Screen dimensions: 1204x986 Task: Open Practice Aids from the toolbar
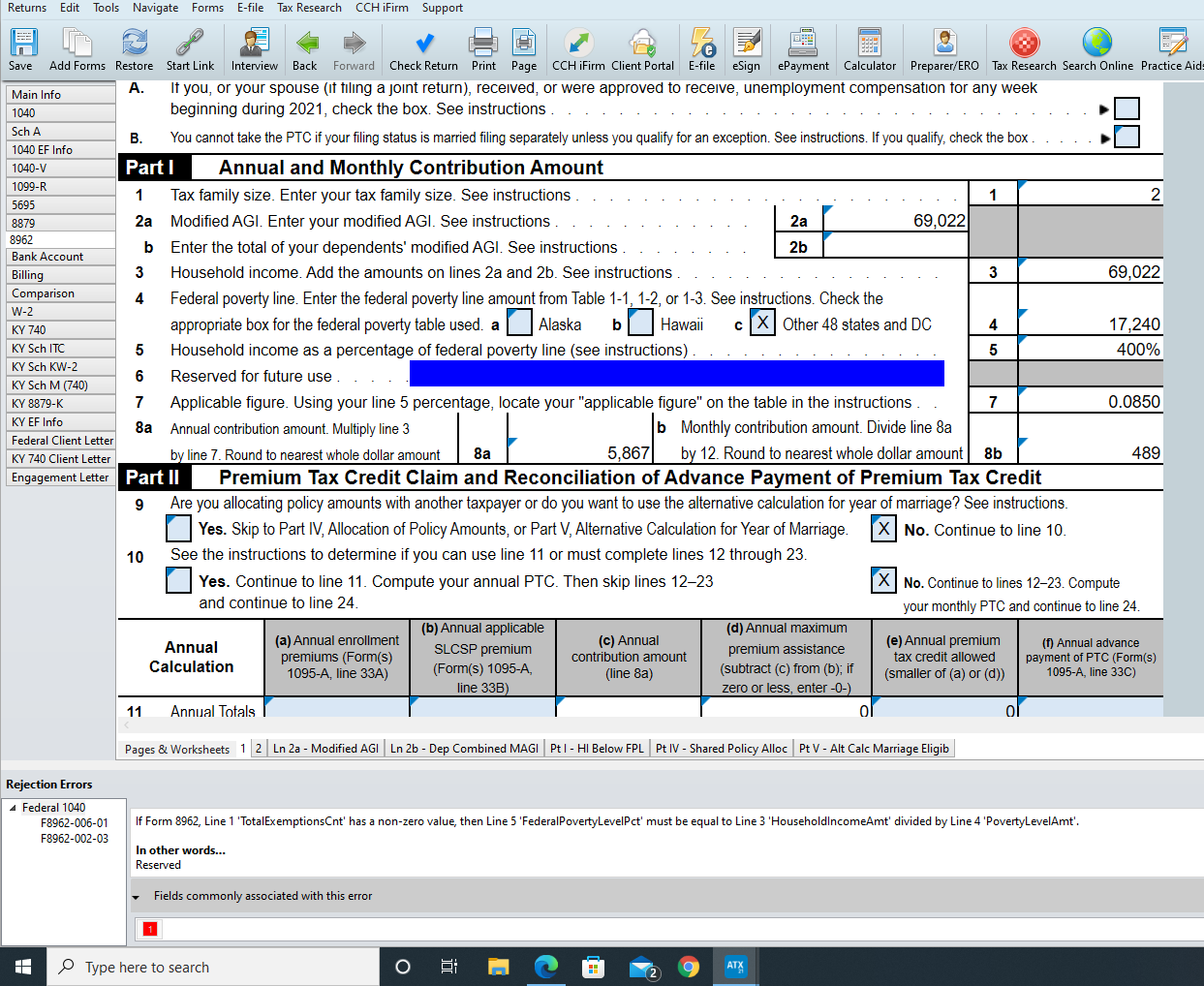click(x=1172, y=49)
